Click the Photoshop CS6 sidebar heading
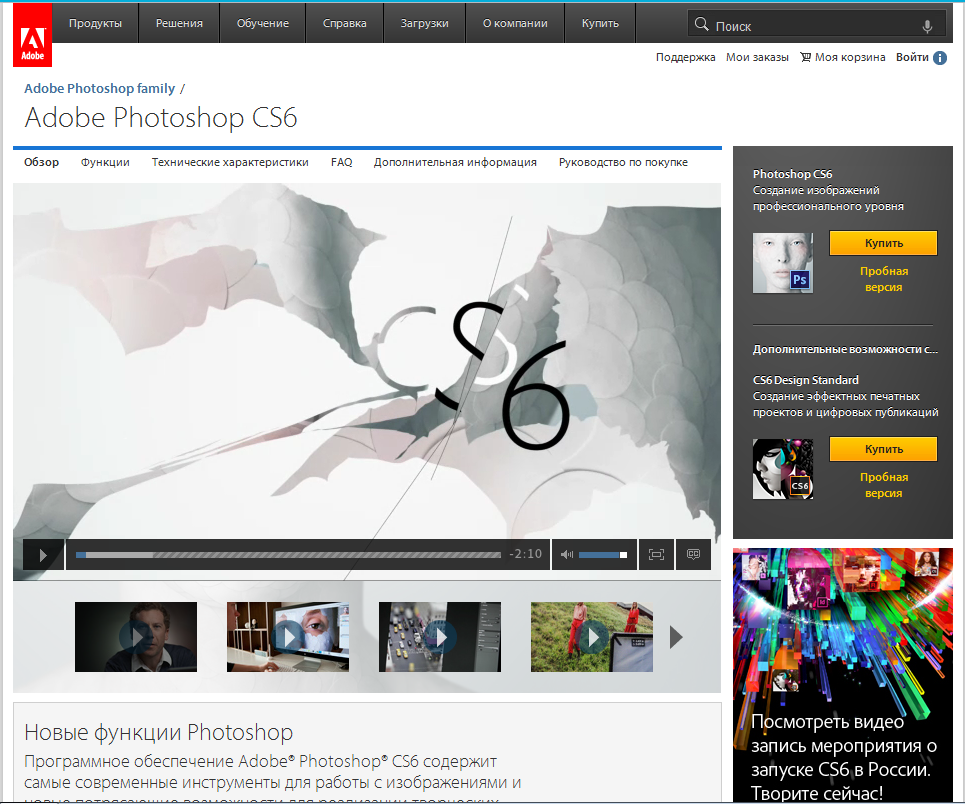The height and width of the screenshot is (804, 965). (x=792, y=174)
